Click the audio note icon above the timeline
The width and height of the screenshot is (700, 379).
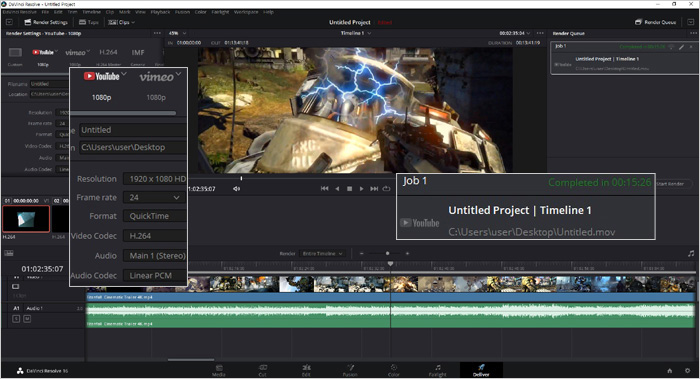click(x=691, y=253)
